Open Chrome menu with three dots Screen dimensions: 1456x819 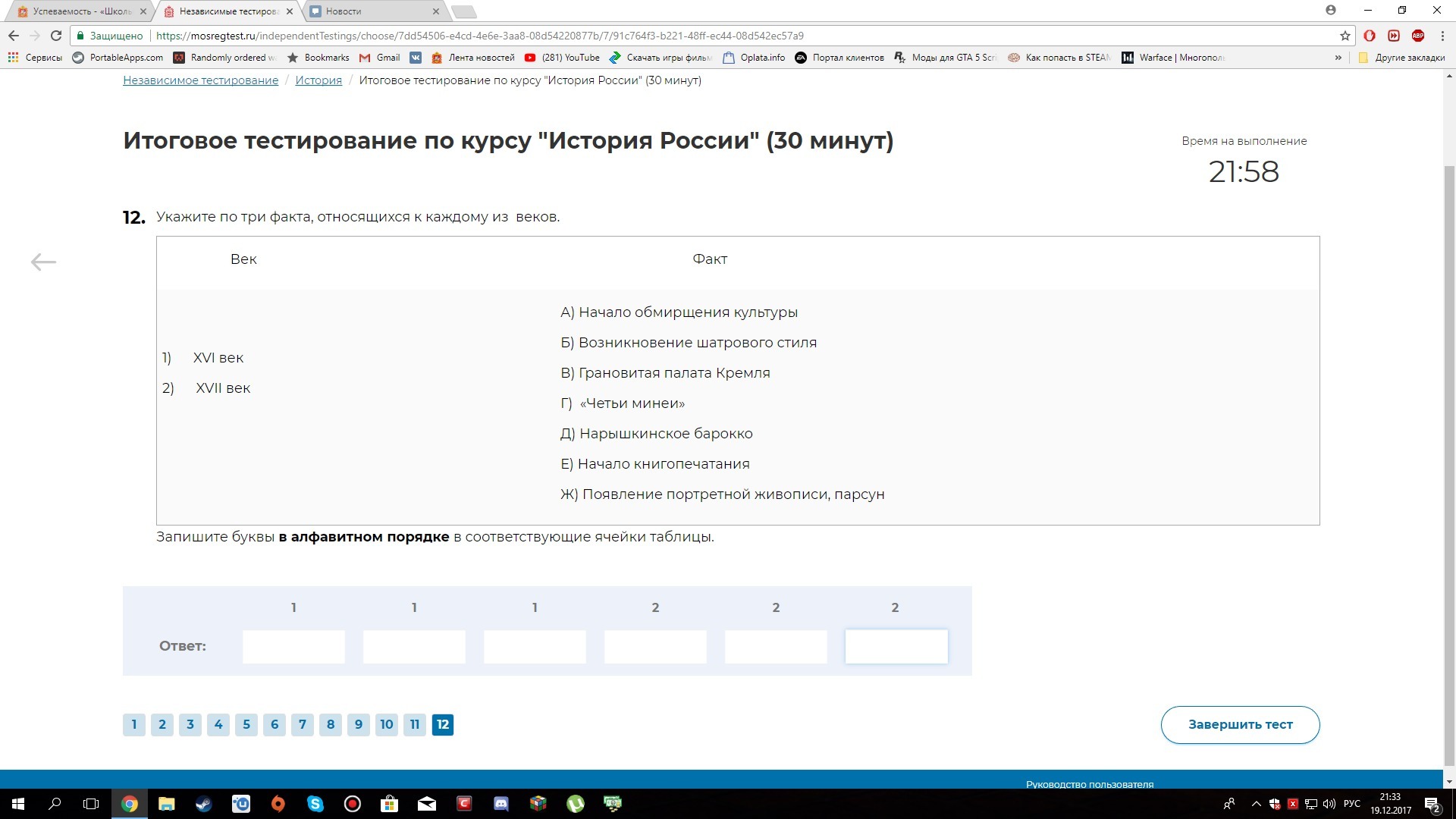[x=1442, y=36]
